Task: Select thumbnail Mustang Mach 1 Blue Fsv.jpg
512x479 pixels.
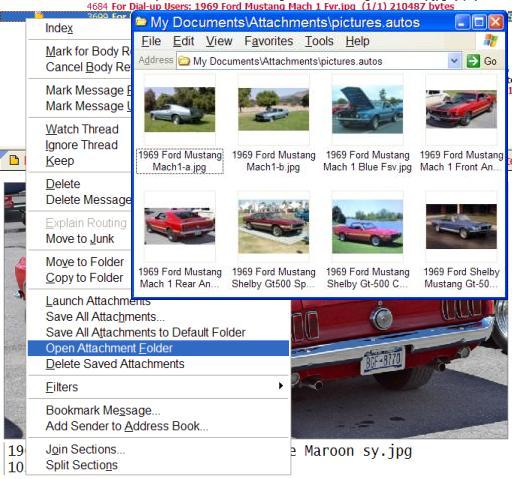Action: pyautogui.click(x=367, y=109)
